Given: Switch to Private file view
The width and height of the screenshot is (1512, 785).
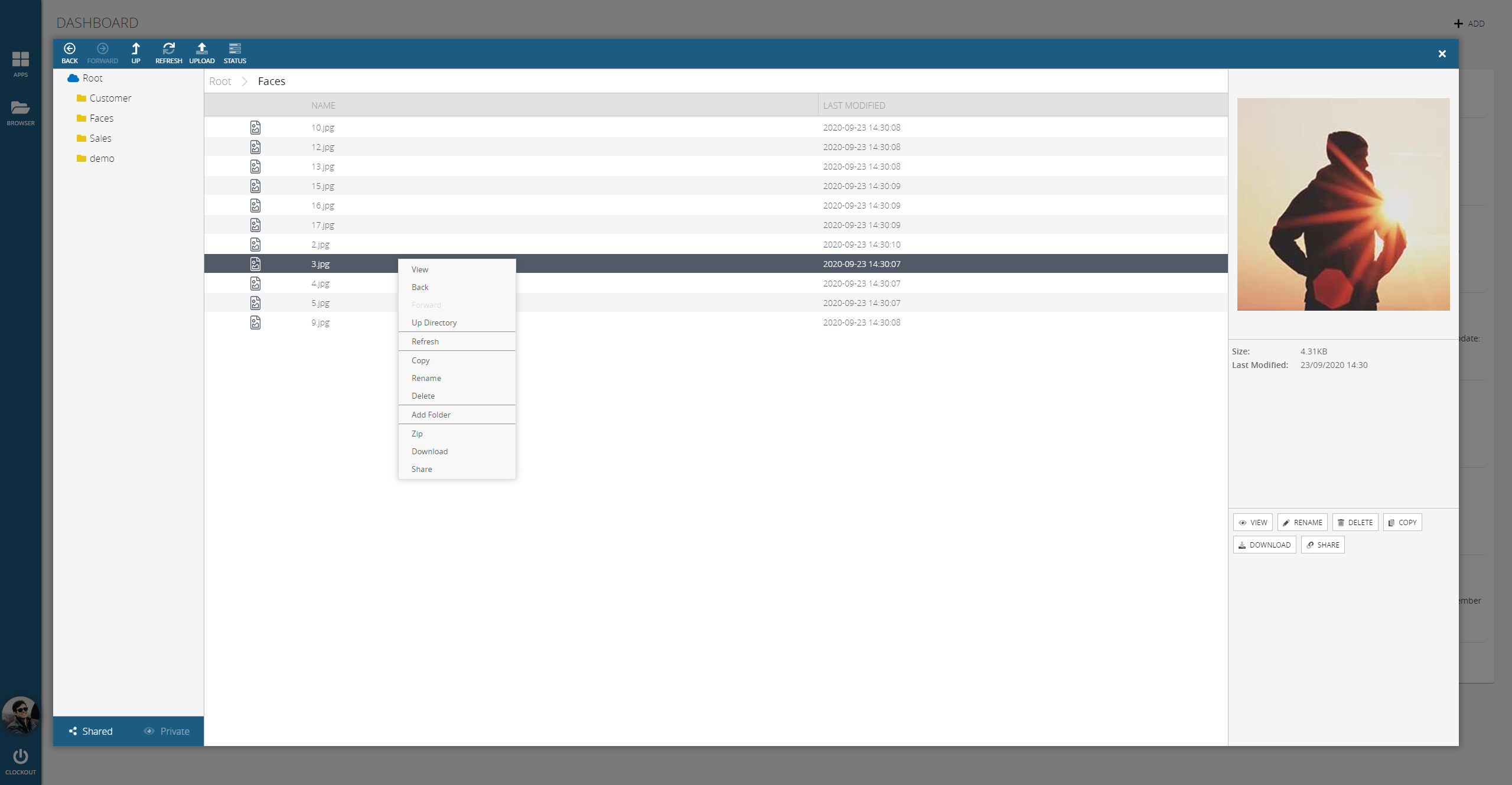Looking at the screenshot, I should pyautogui.click(x=167, y=731).
